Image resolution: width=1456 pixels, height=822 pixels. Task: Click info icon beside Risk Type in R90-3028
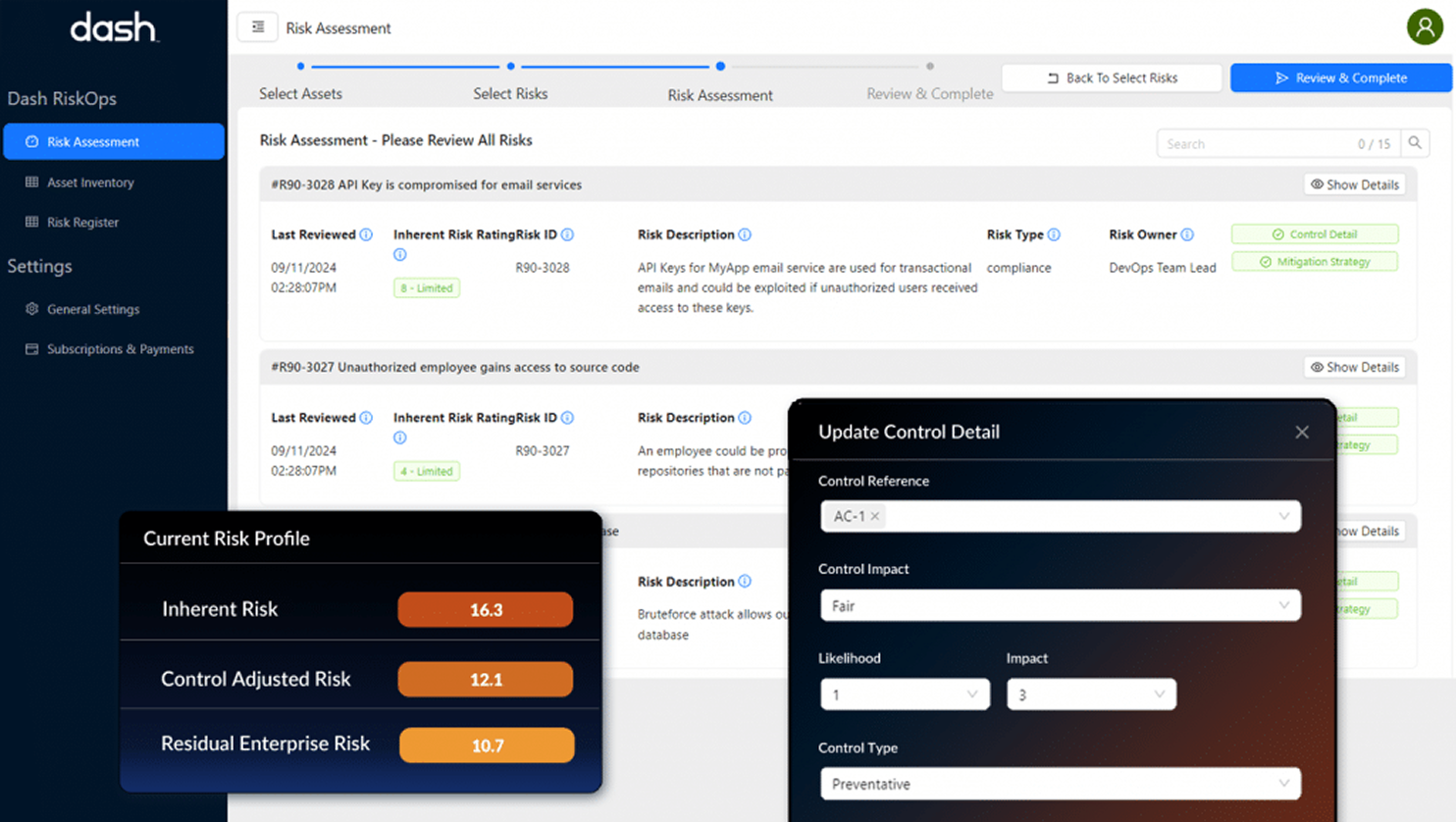point(1054,234)
